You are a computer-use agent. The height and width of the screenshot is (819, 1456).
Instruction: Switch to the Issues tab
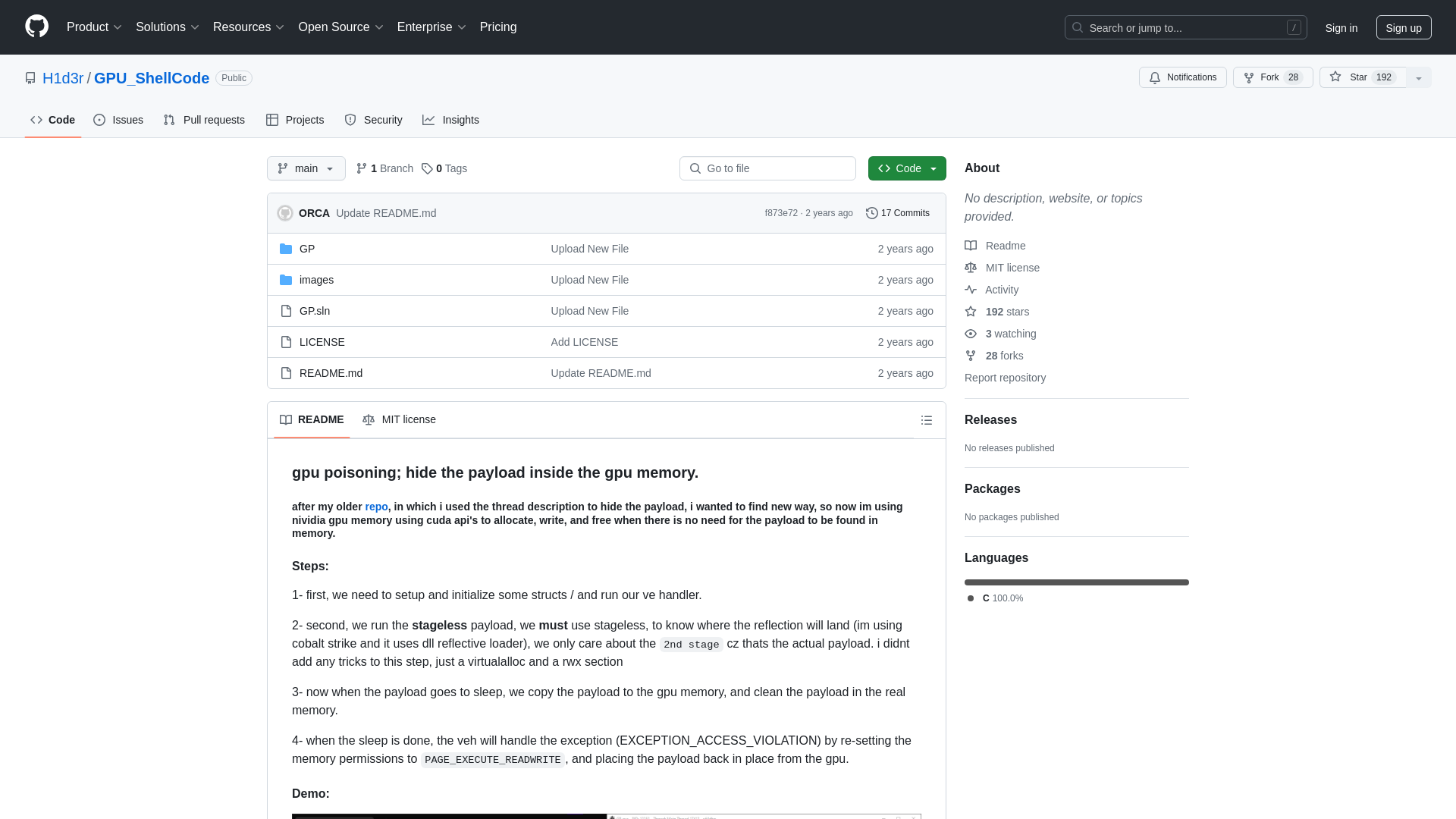(118, 120)
